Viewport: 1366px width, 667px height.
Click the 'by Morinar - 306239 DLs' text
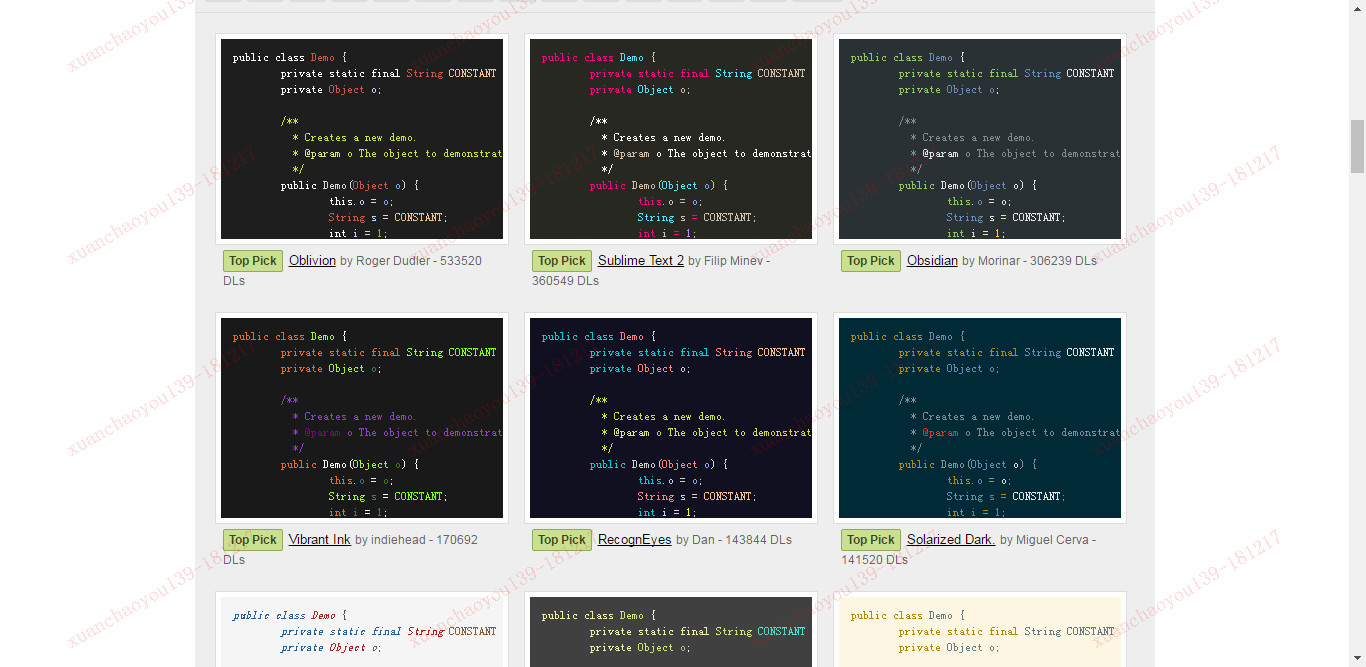(x=1029, y=261)
